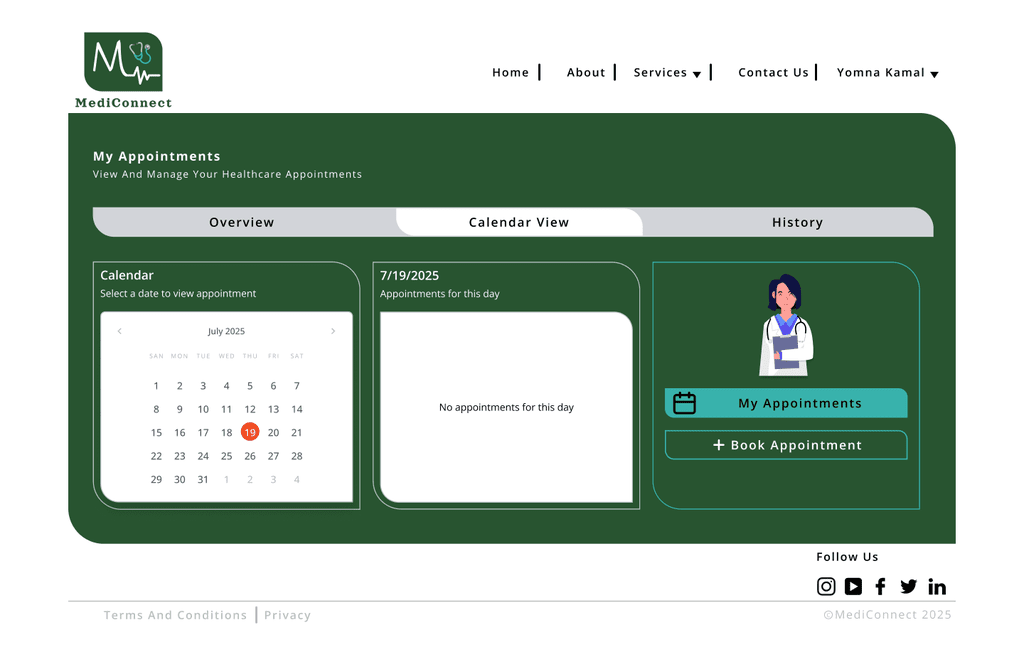1024x652 pixels.
Task: Open the Home nav item
Action: [x=510, y=73]
